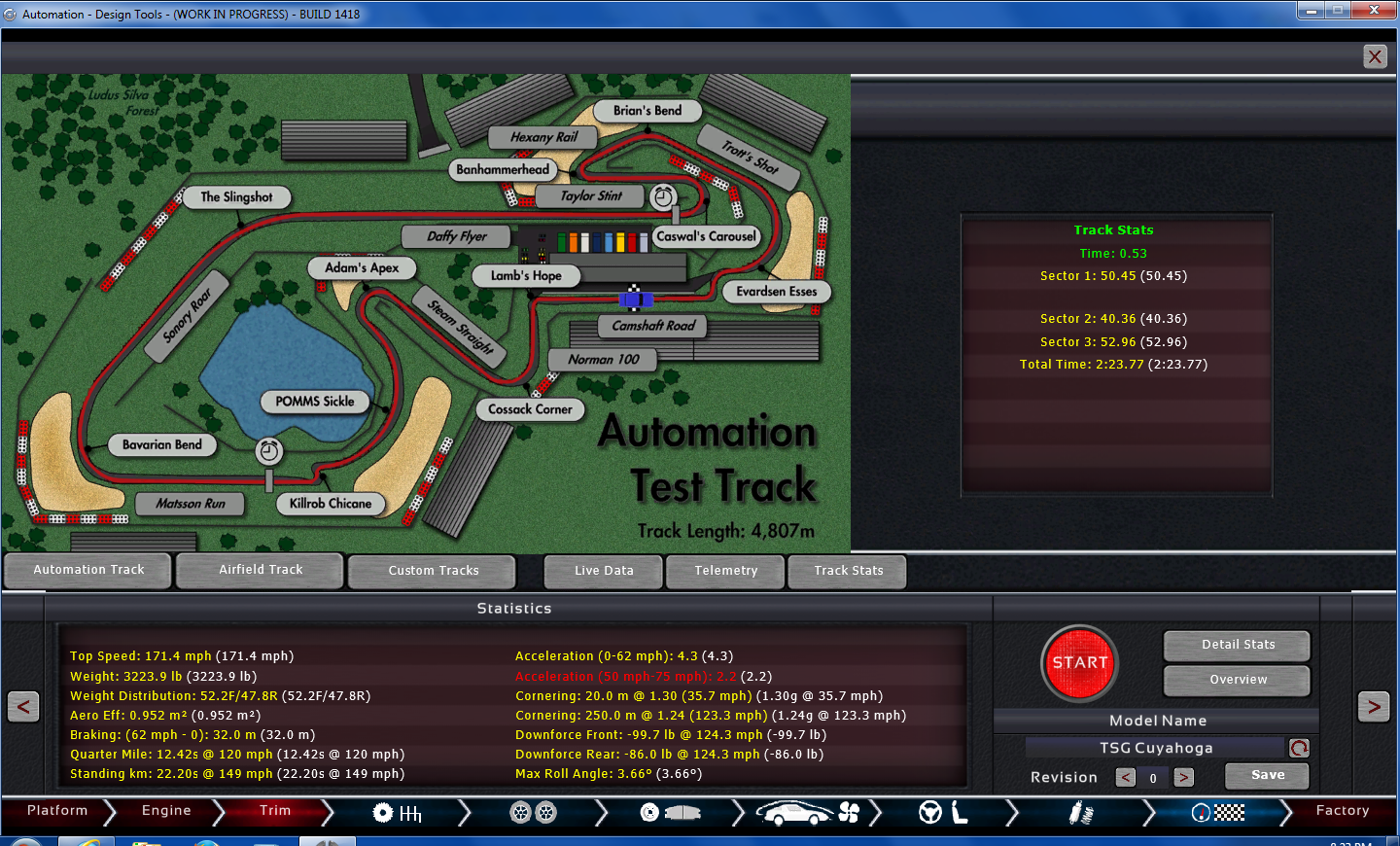Open the Custom Tracks tab

[433, 571]
